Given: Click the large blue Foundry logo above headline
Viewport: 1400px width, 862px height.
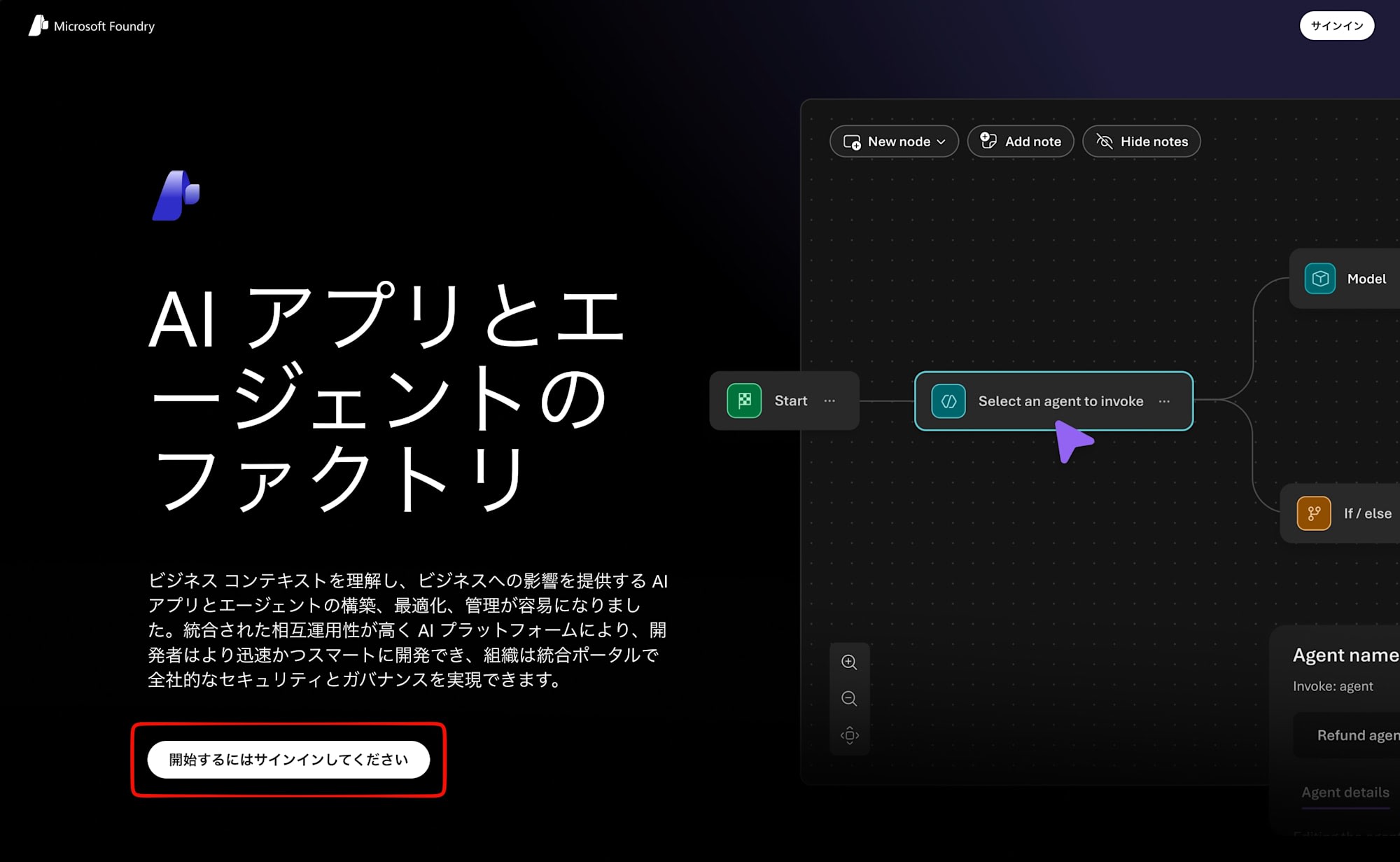Looking at the screenshot, I should coord(176,196).
